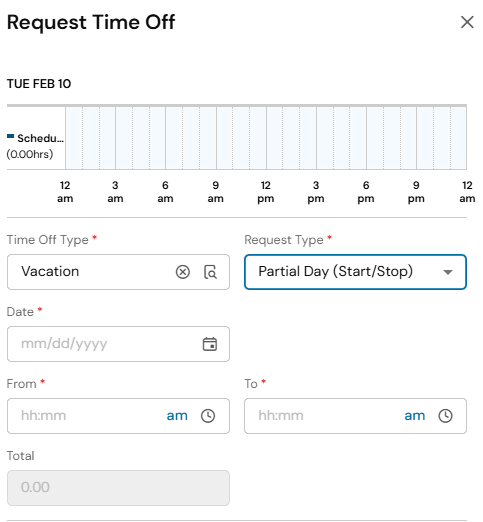Click the 6 pm timeline column
483x522 pixels.
[x=375, y=138]
